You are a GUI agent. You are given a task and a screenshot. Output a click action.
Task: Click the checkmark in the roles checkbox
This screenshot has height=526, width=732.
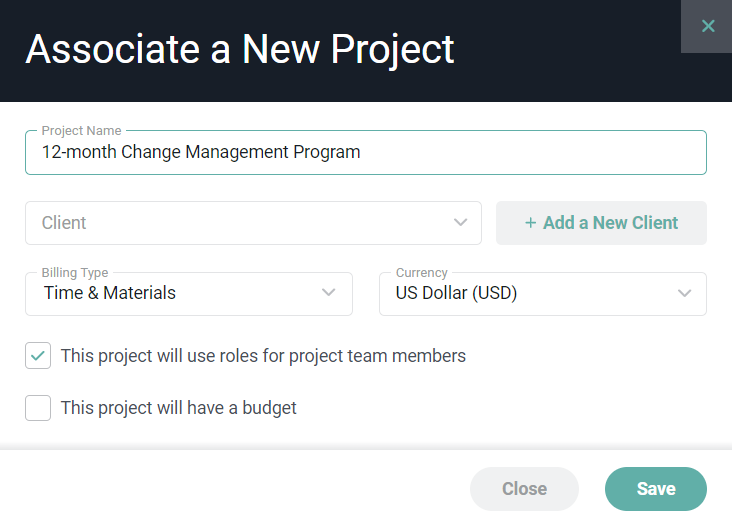pyautogui.click(x=38, y=356)
